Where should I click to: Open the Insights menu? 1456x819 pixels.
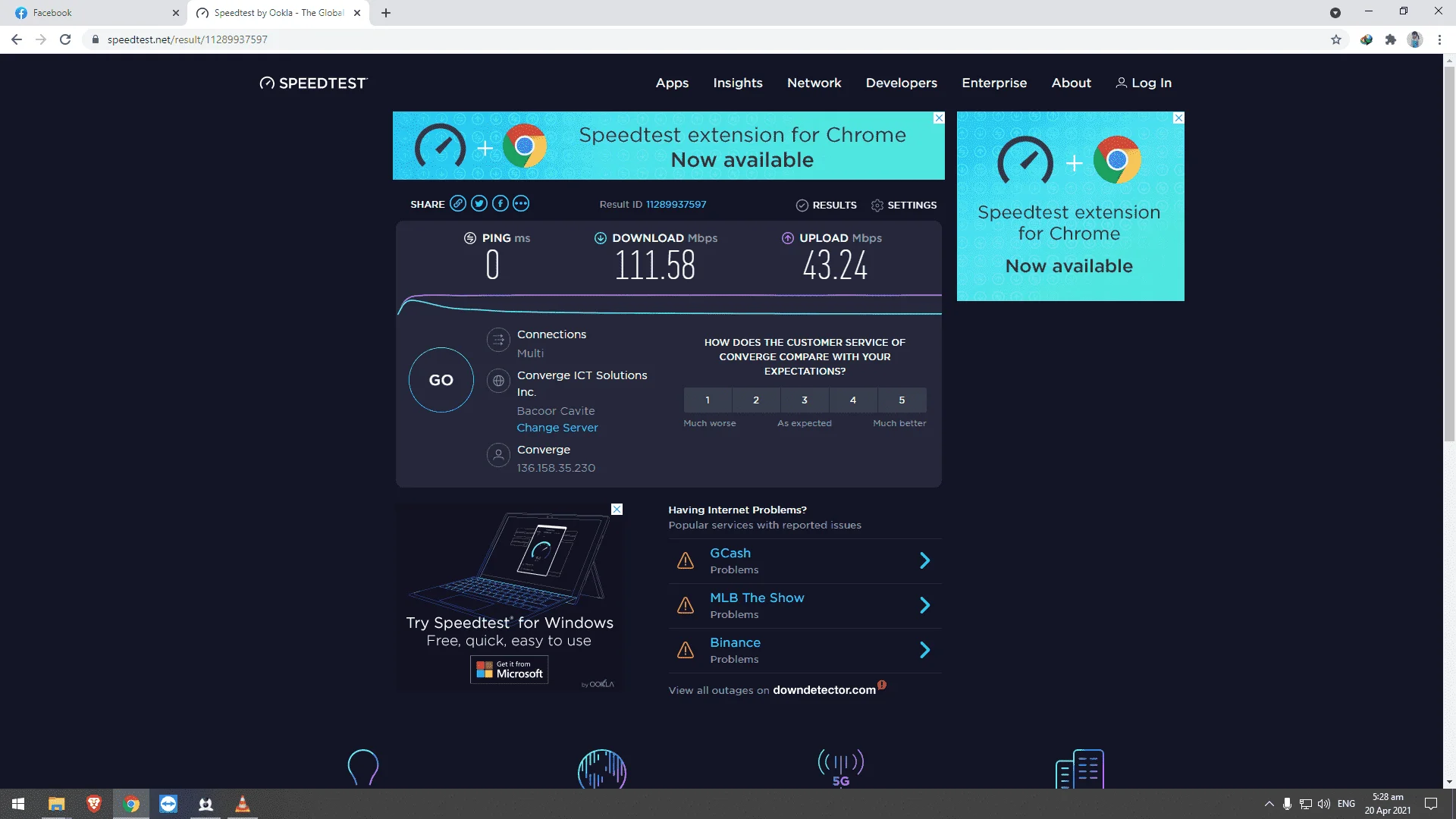738,83
